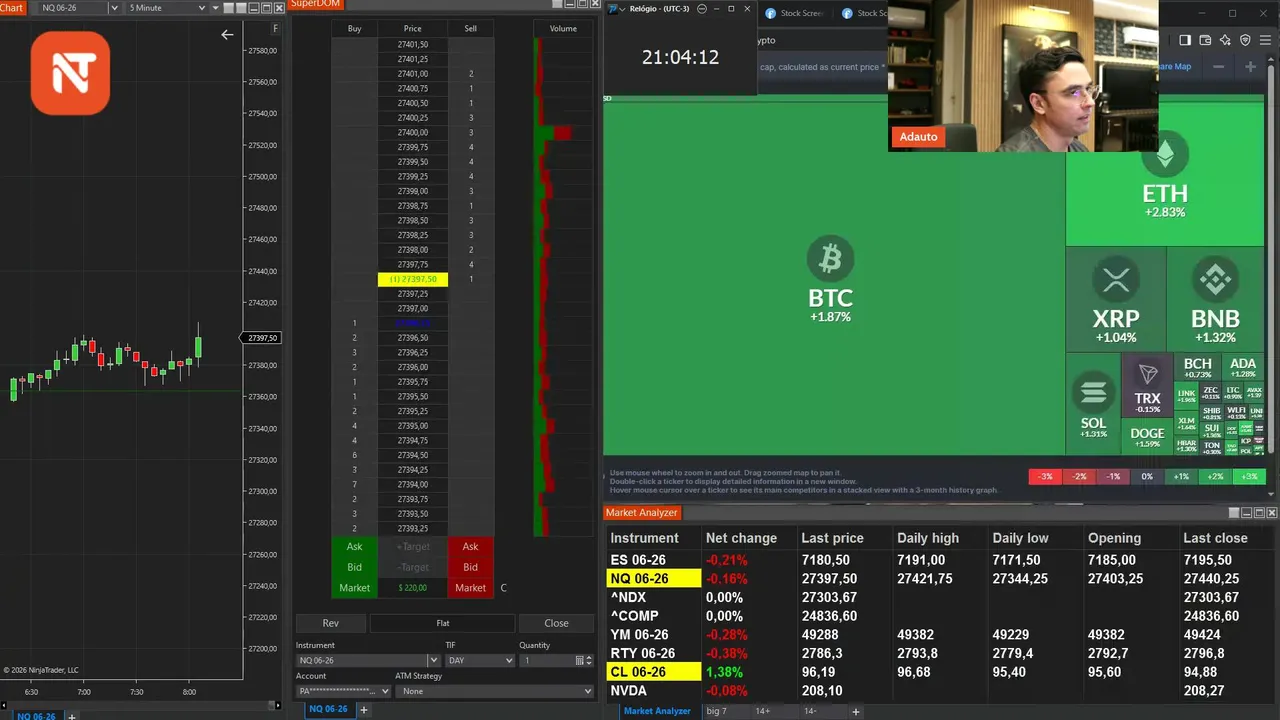
Task: Click the NinjaTrader logo icon on chart
Action: 70,73
